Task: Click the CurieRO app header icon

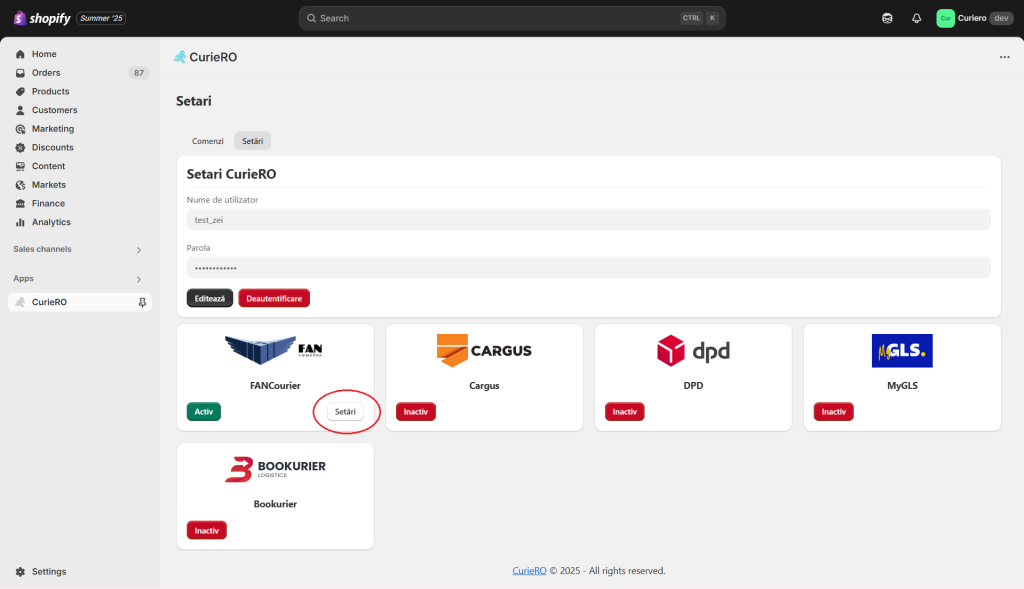Action: (180, 57)
